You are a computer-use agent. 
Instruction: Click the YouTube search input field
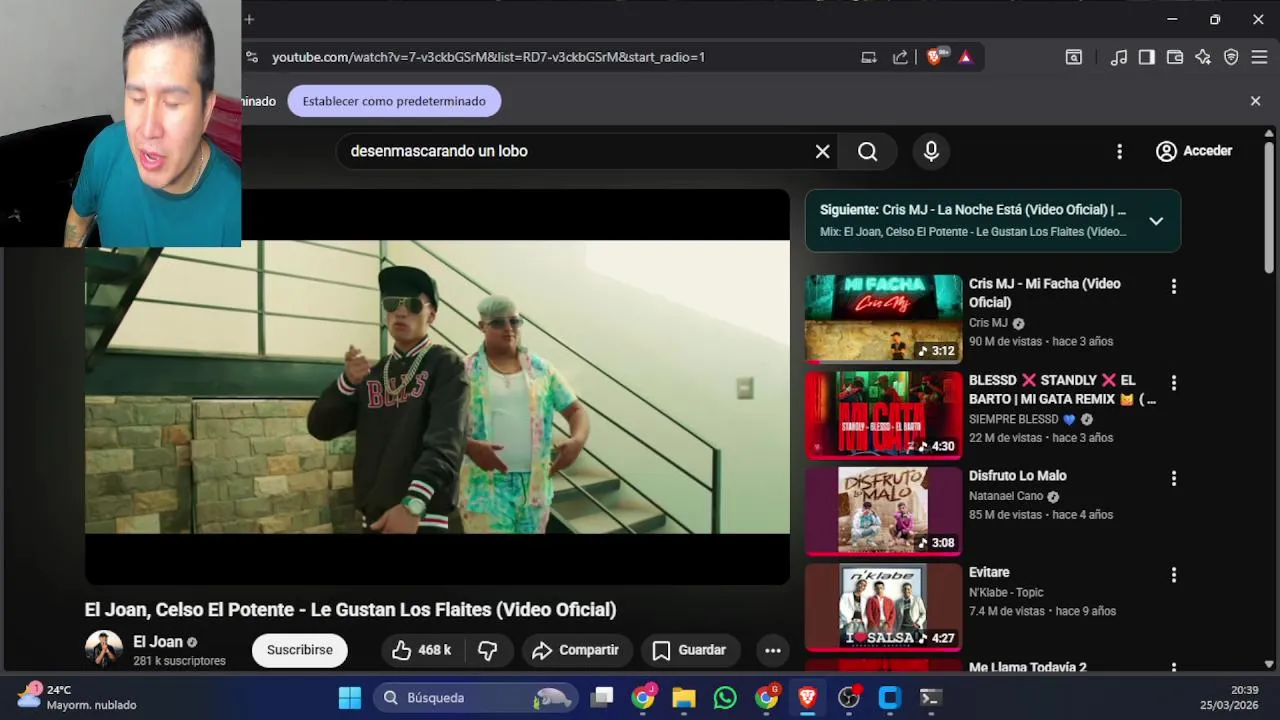(x=575, y=151)
